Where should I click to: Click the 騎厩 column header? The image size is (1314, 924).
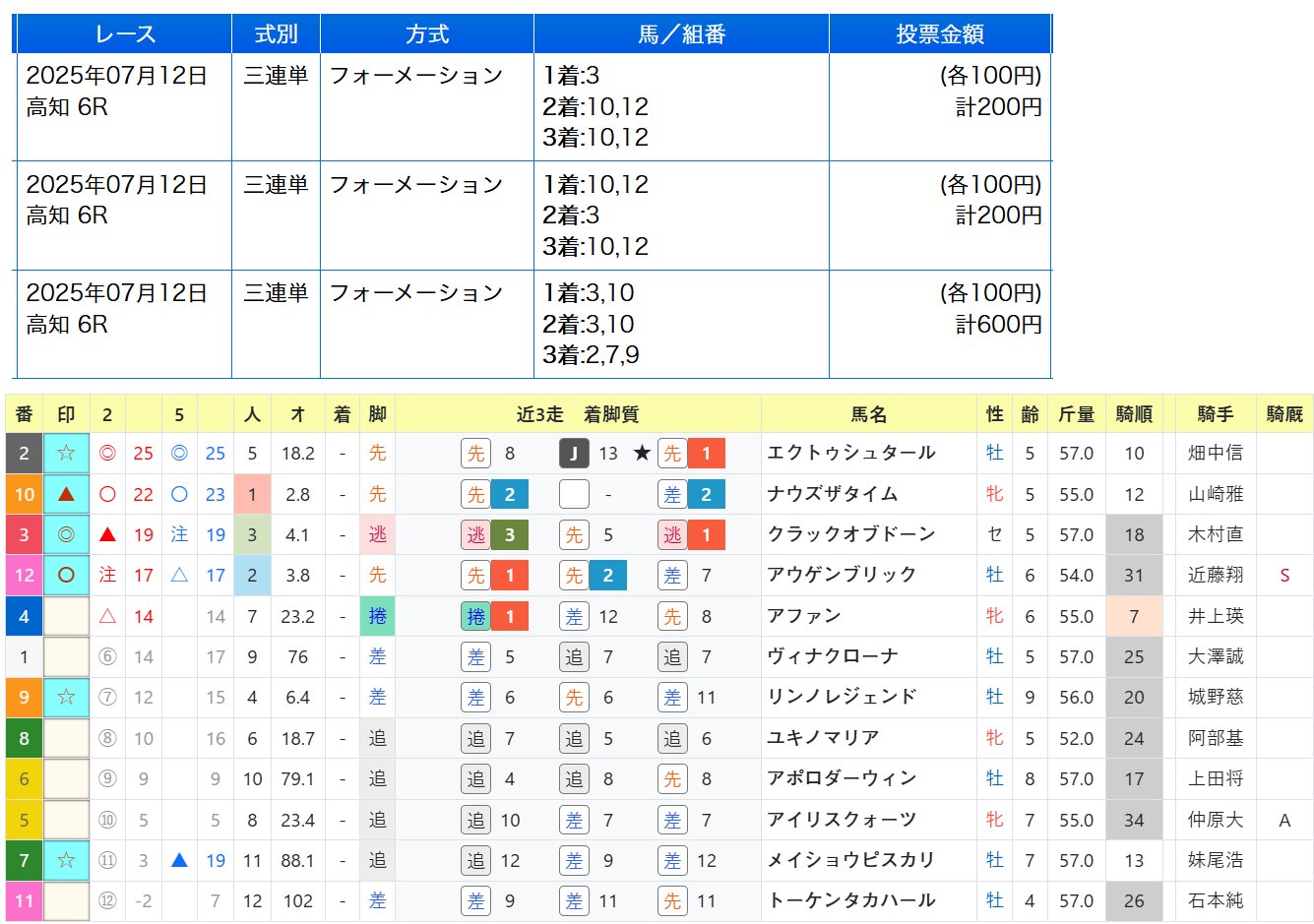[1284, 414]
